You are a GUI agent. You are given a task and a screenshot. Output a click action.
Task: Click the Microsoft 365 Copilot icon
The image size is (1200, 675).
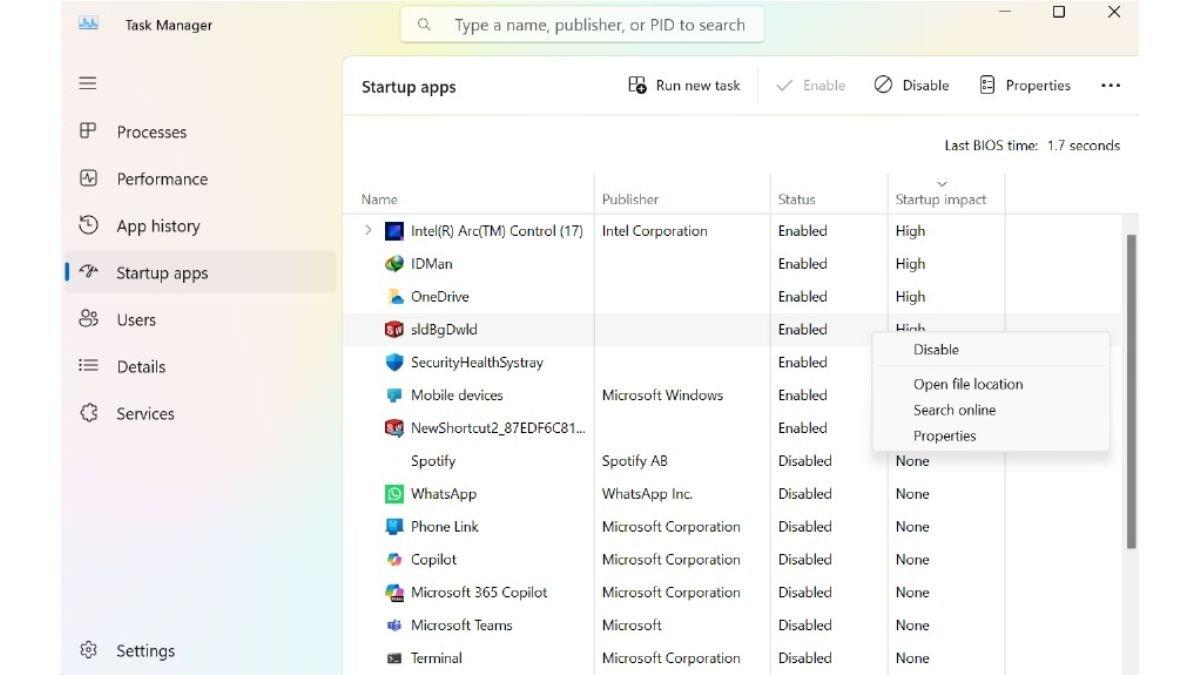click(x=394, y=592)
